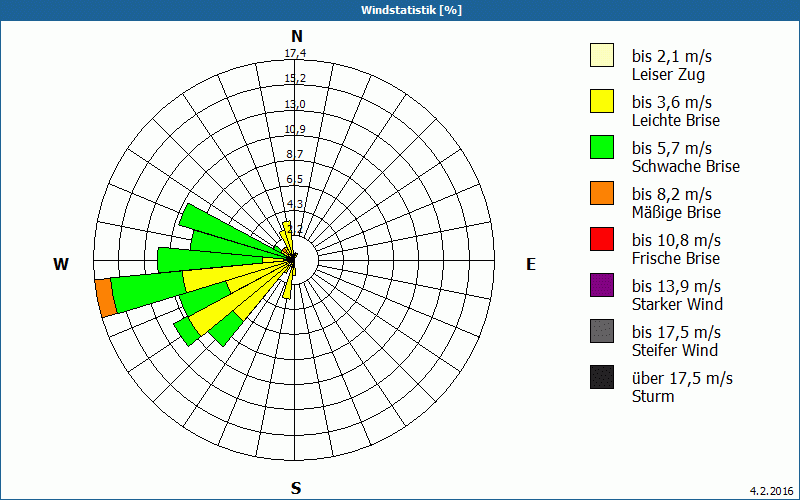The width and height of the screenshot is (800, 500).
Task: Click the 'Sturm' legend label
Action: 653,396
